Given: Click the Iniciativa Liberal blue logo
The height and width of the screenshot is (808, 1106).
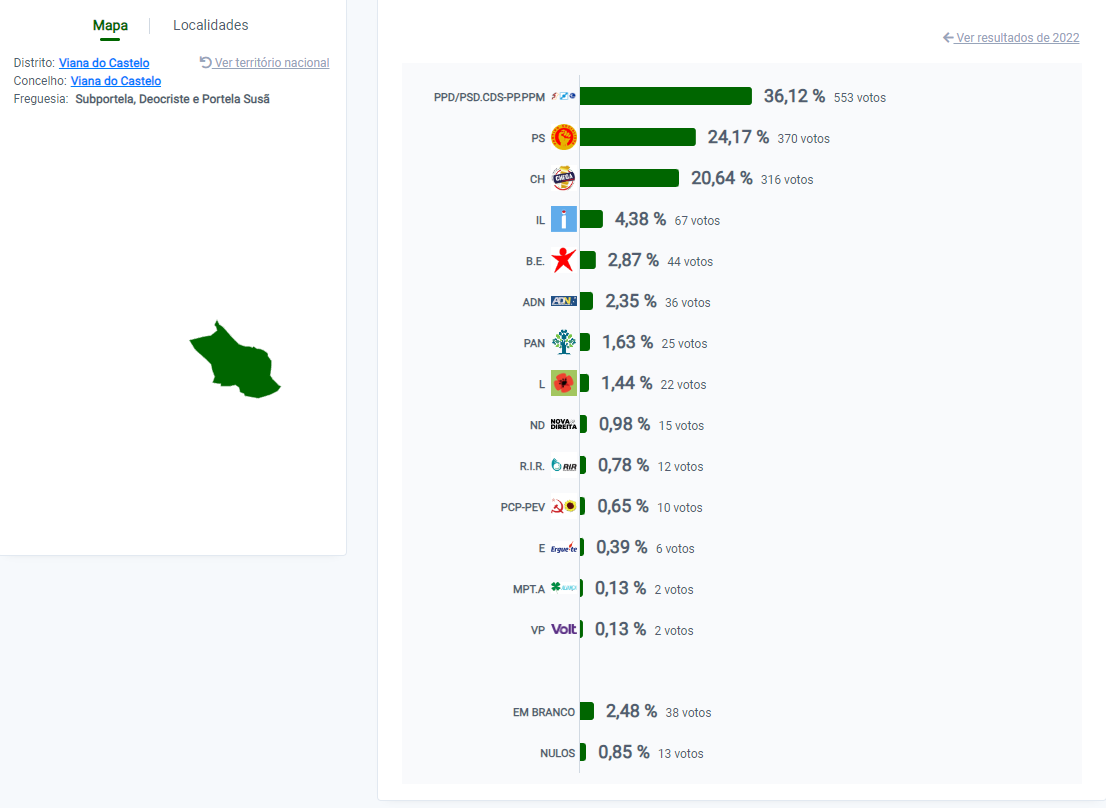Looking at the screenshot, I should coord(564,219).
